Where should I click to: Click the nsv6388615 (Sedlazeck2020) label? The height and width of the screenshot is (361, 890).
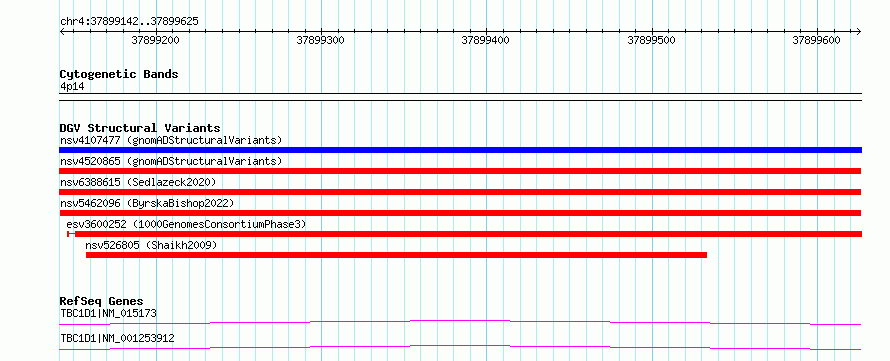[138, 182]
